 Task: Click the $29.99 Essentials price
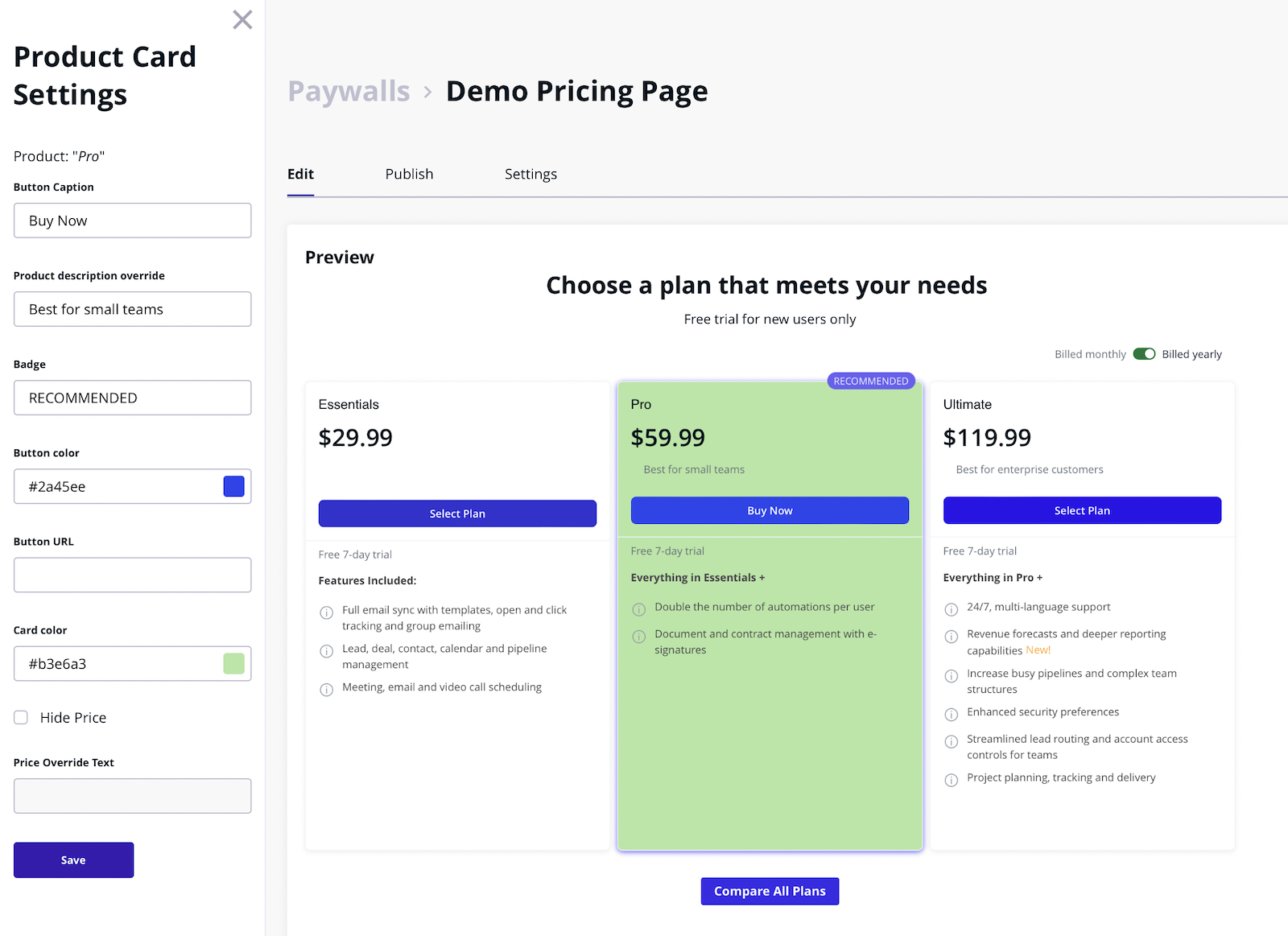[355, 437]
